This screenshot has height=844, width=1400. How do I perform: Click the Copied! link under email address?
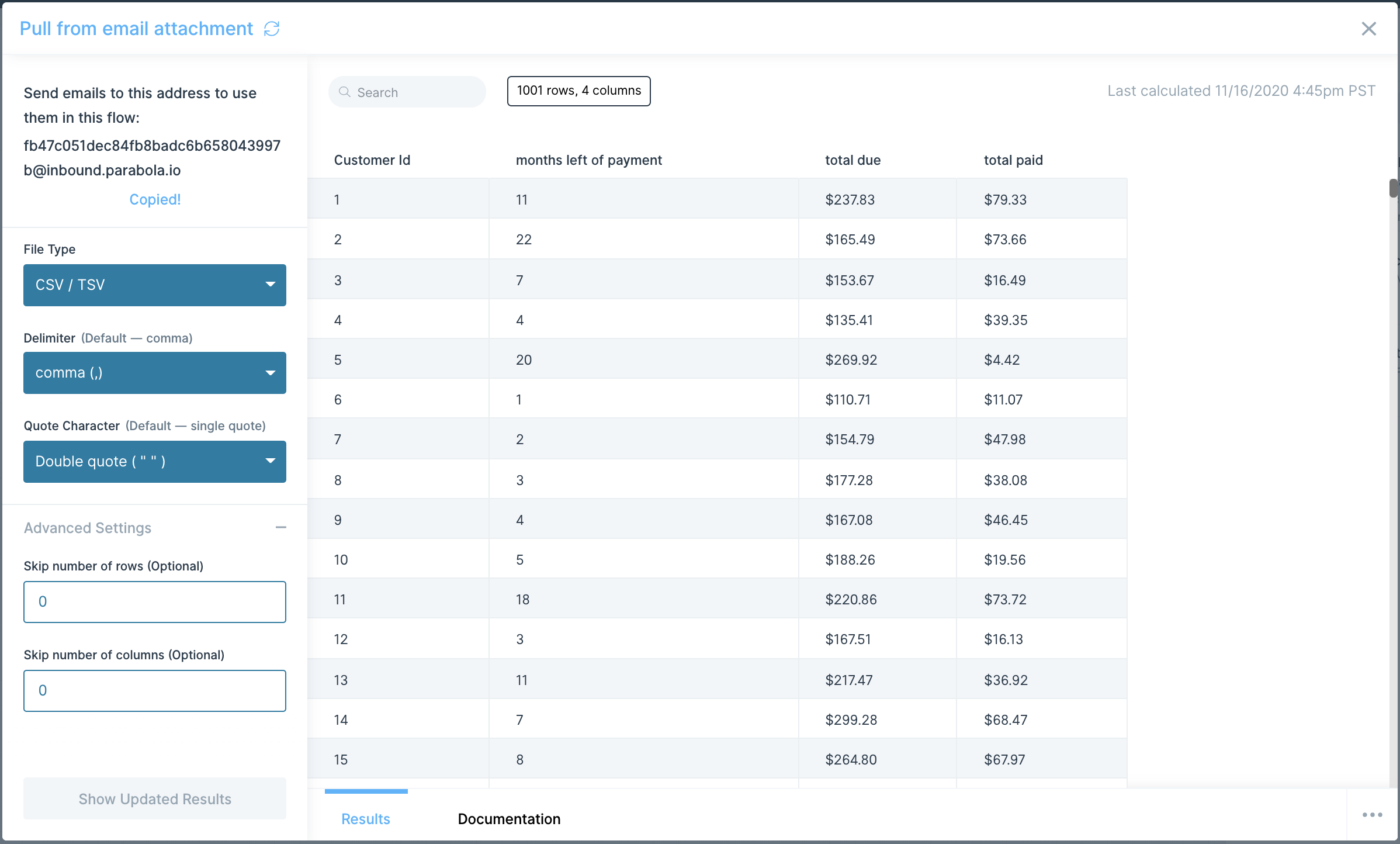point(155,199)
